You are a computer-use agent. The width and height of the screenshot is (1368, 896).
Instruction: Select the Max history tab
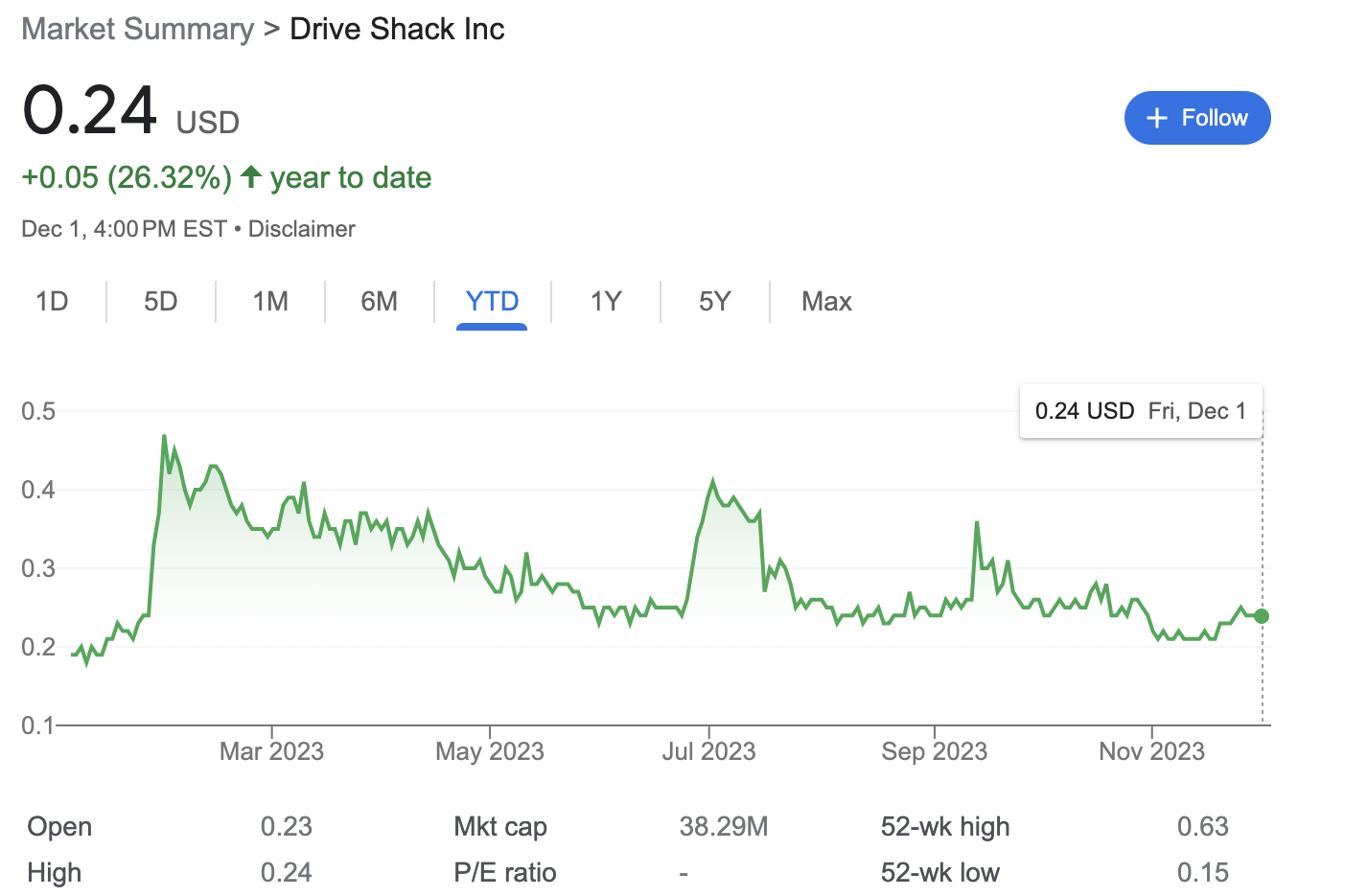(825, 301)
